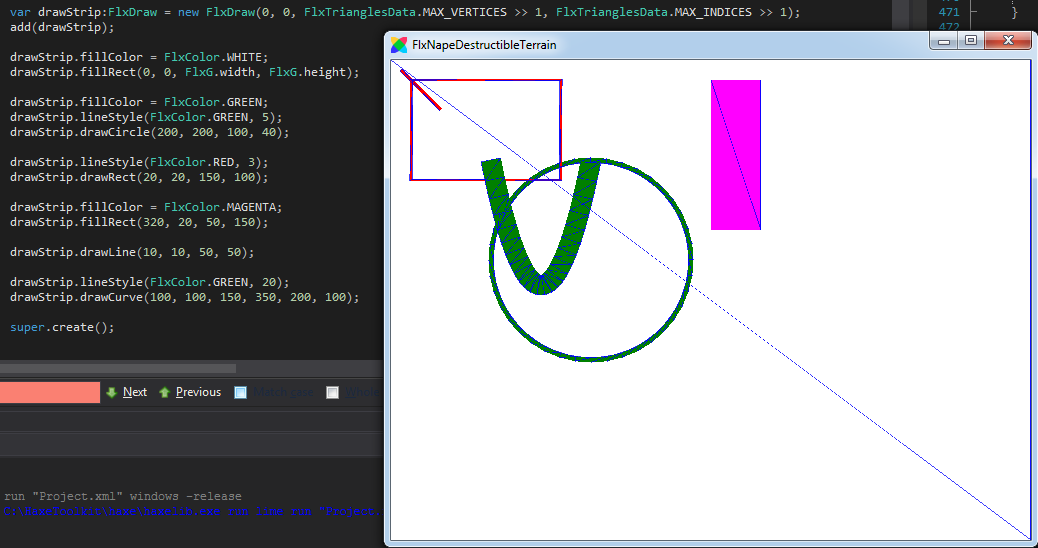Click the 'run "Project.xml" windows -release' output line

(122, 496)
